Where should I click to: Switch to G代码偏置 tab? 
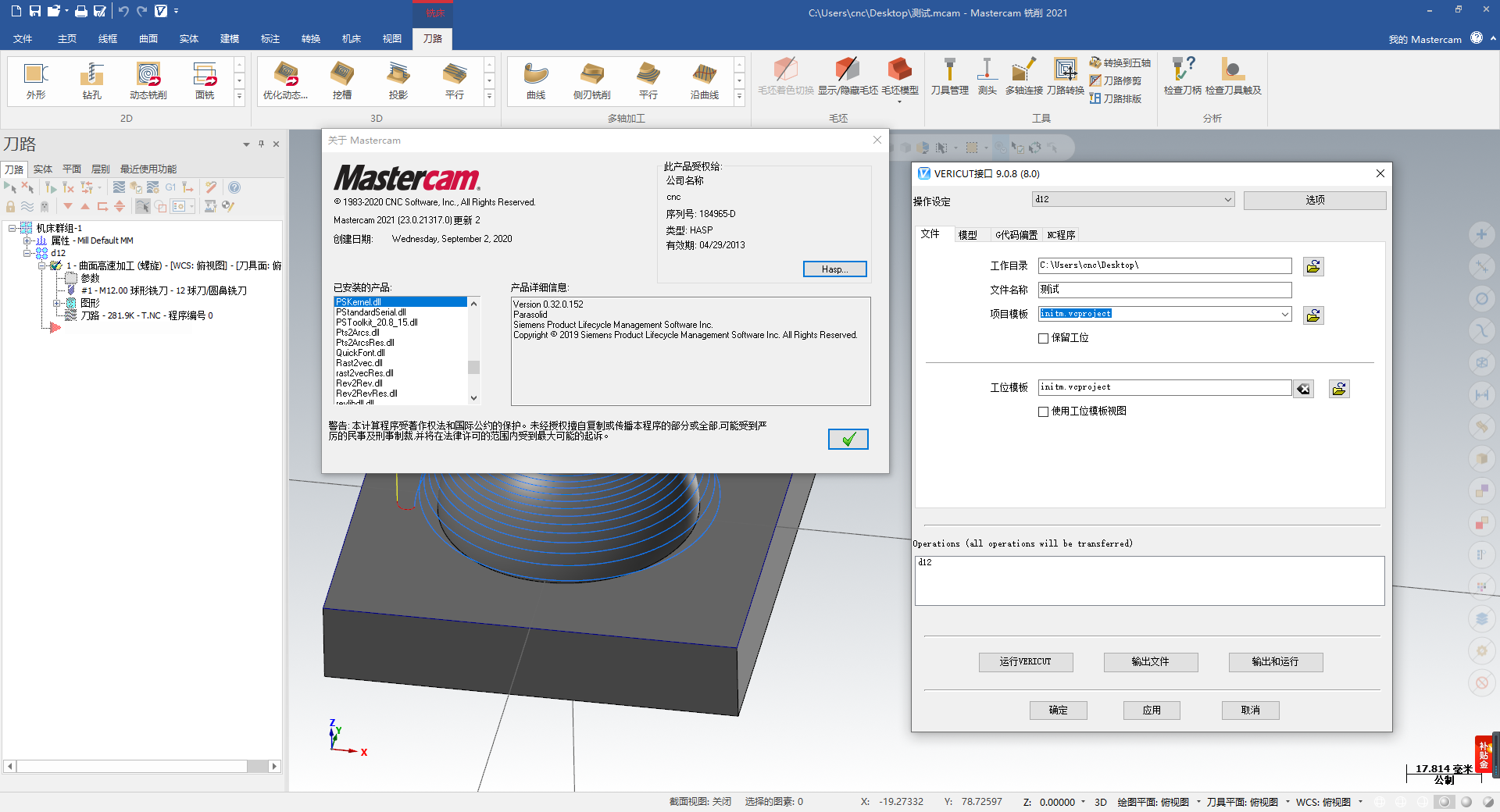1016,235
